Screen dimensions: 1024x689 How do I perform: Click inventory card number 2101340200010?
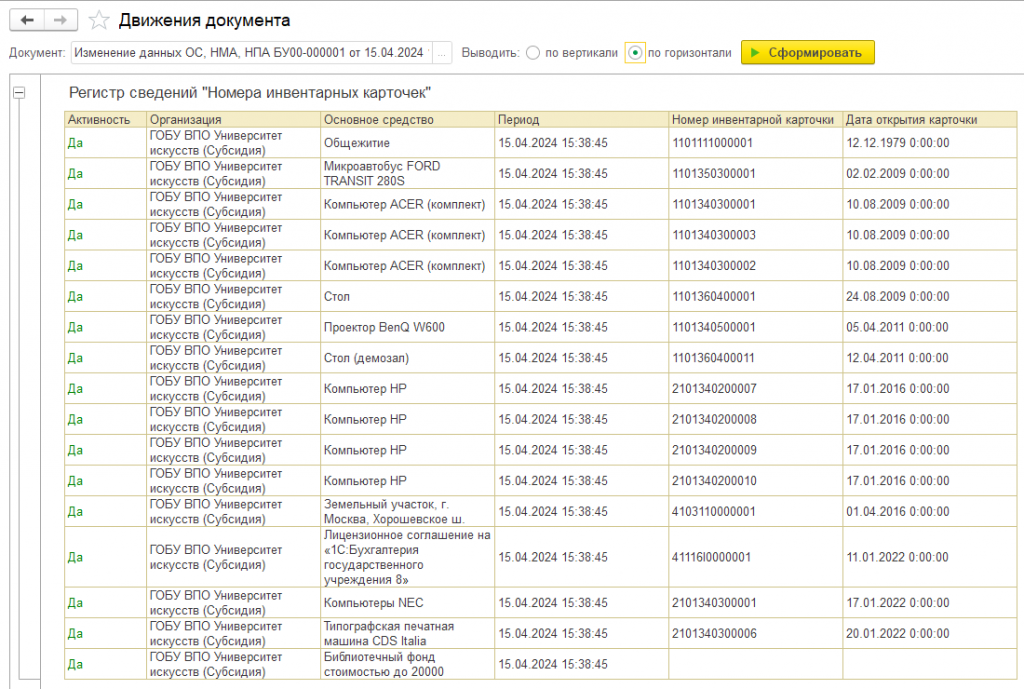click(756, 481)
